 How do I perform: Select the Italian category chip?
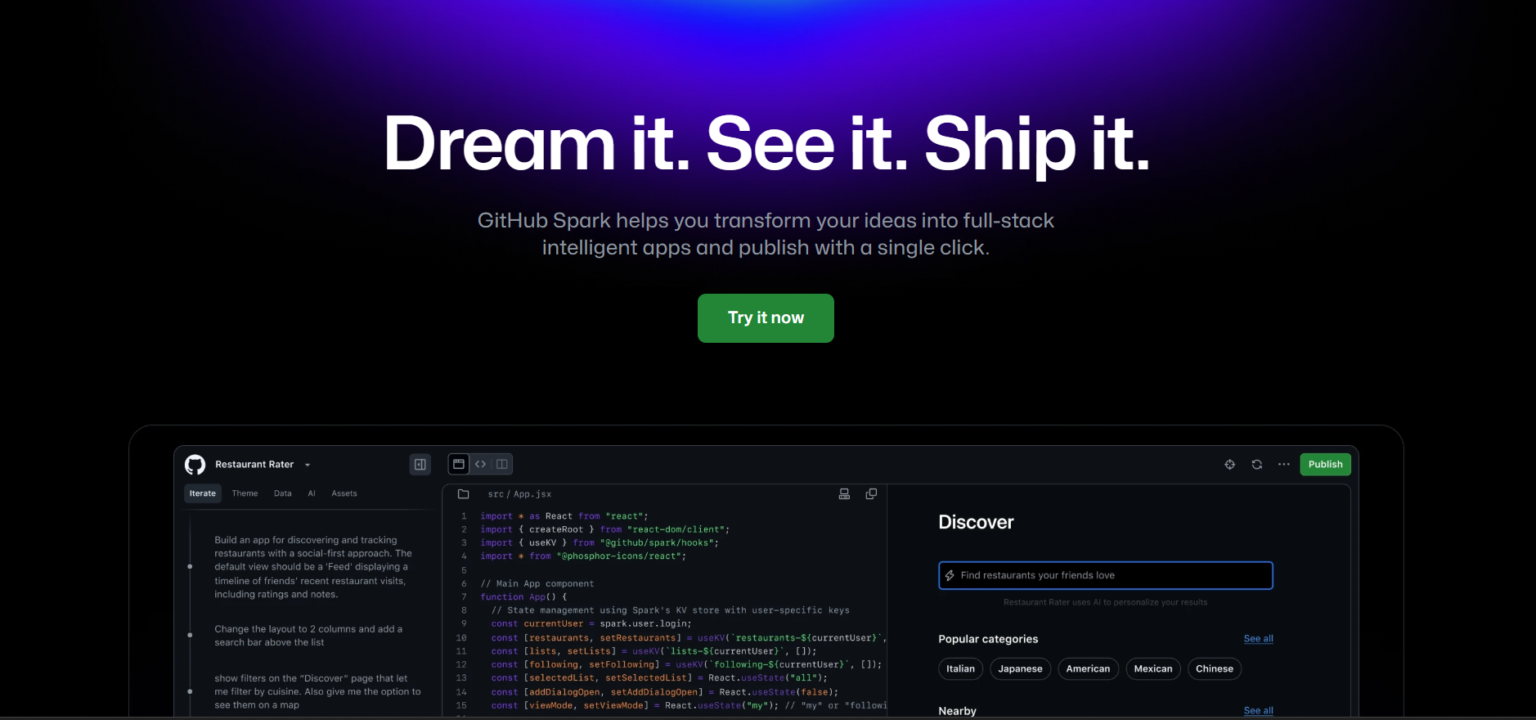[961, 669]
